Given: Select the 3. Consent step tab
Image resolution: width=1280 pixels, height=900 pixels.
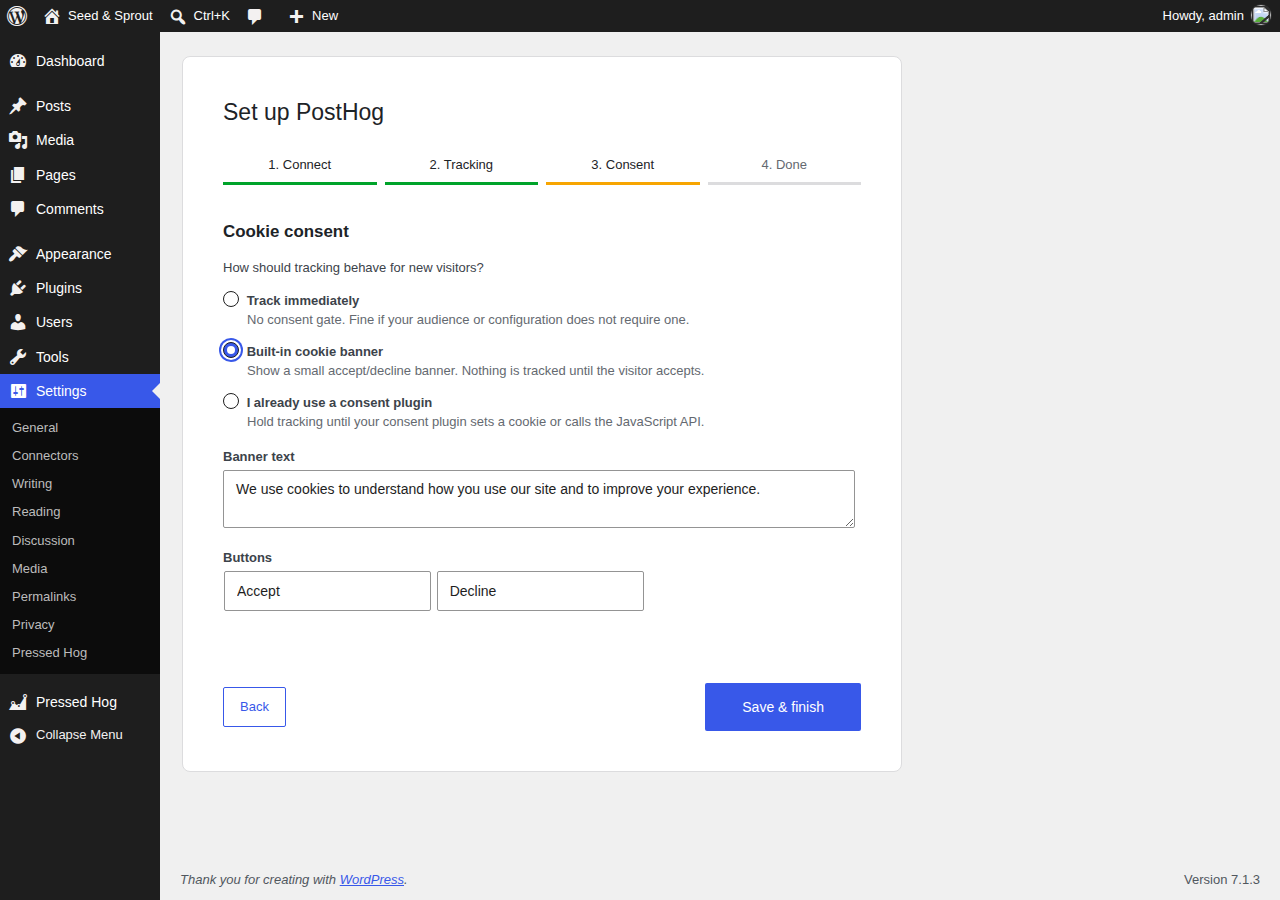Looking at the screenshot, I should pos(623,166).
